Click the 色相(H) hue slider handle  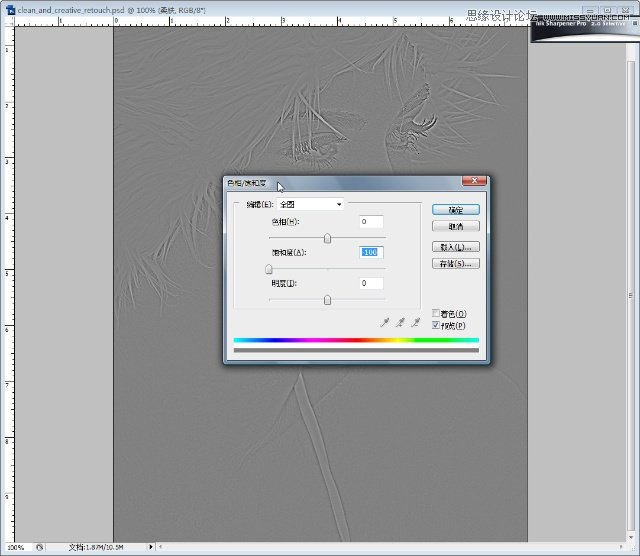pyautogui.click(x=327, y=238)
